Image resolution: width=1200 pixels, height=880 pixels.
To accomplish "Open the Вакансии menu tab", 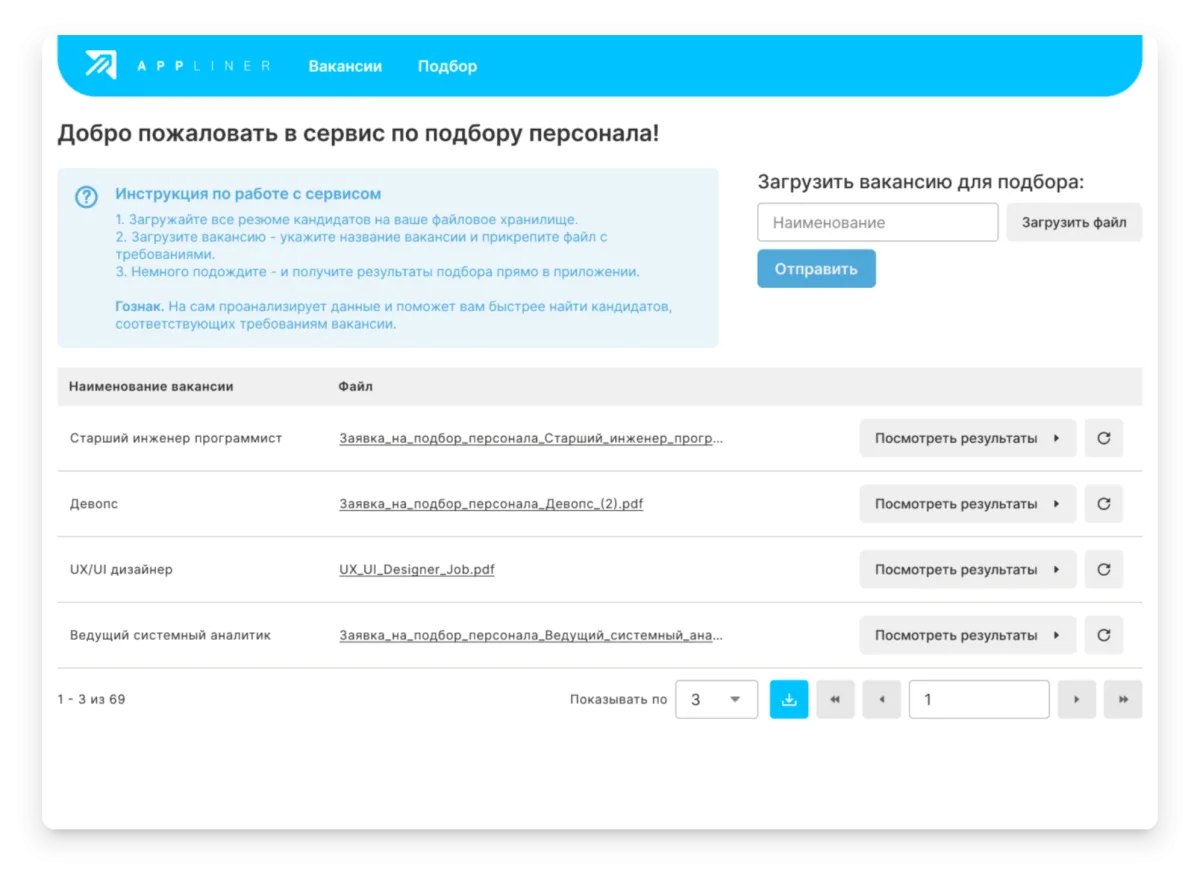I will (345, 66).
